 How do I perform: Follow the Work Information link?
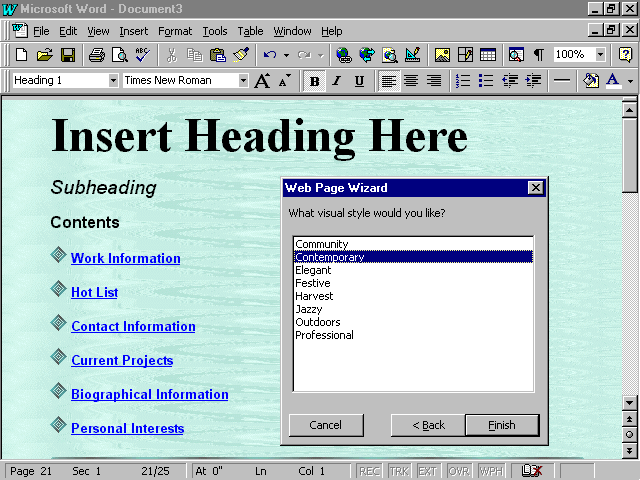(x=126, y=258)
